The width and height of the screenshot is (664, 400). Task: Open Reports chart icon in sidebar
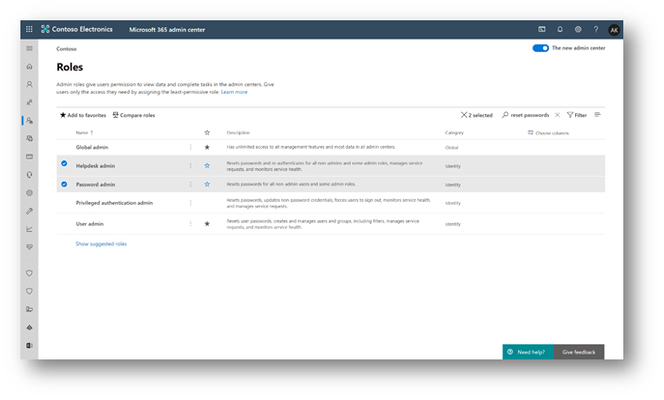(x=29, y=229)
